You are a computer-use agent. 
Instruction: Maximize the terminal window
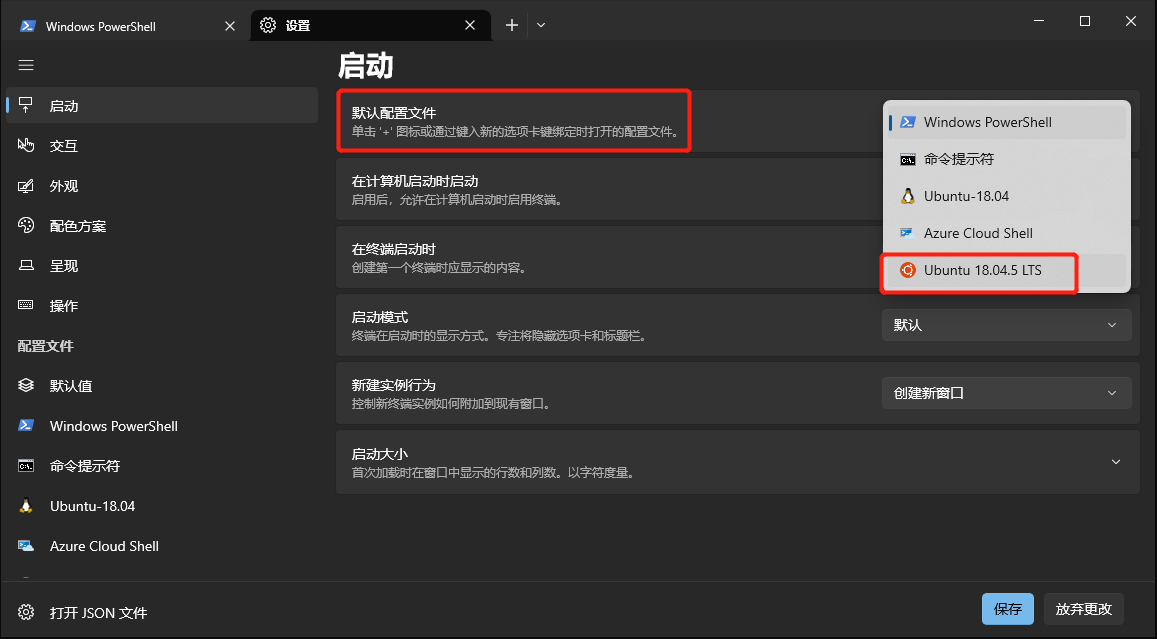1085,21
